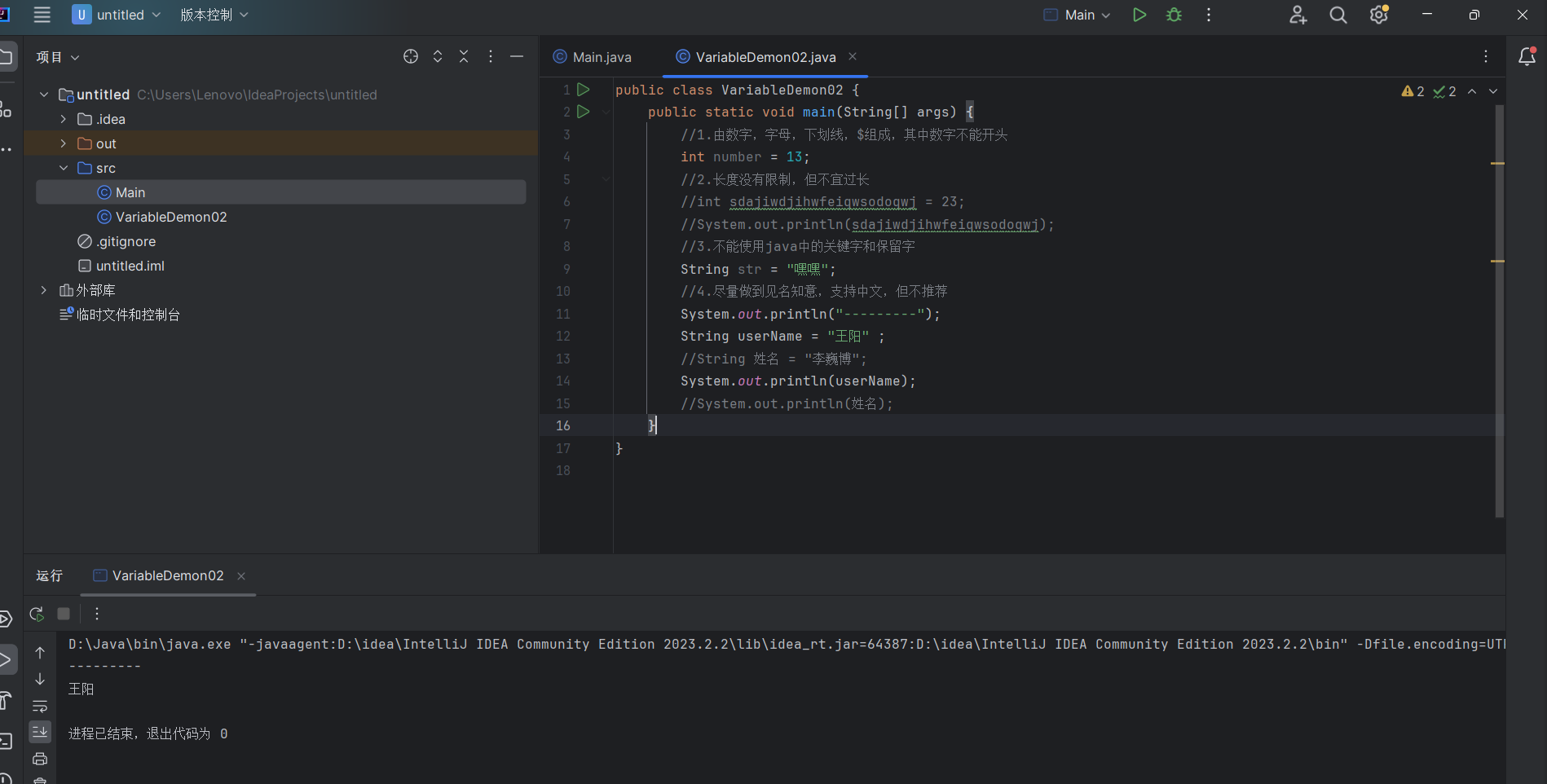Hide the project tool window
1547x784 pixels.
click(517, 56)
